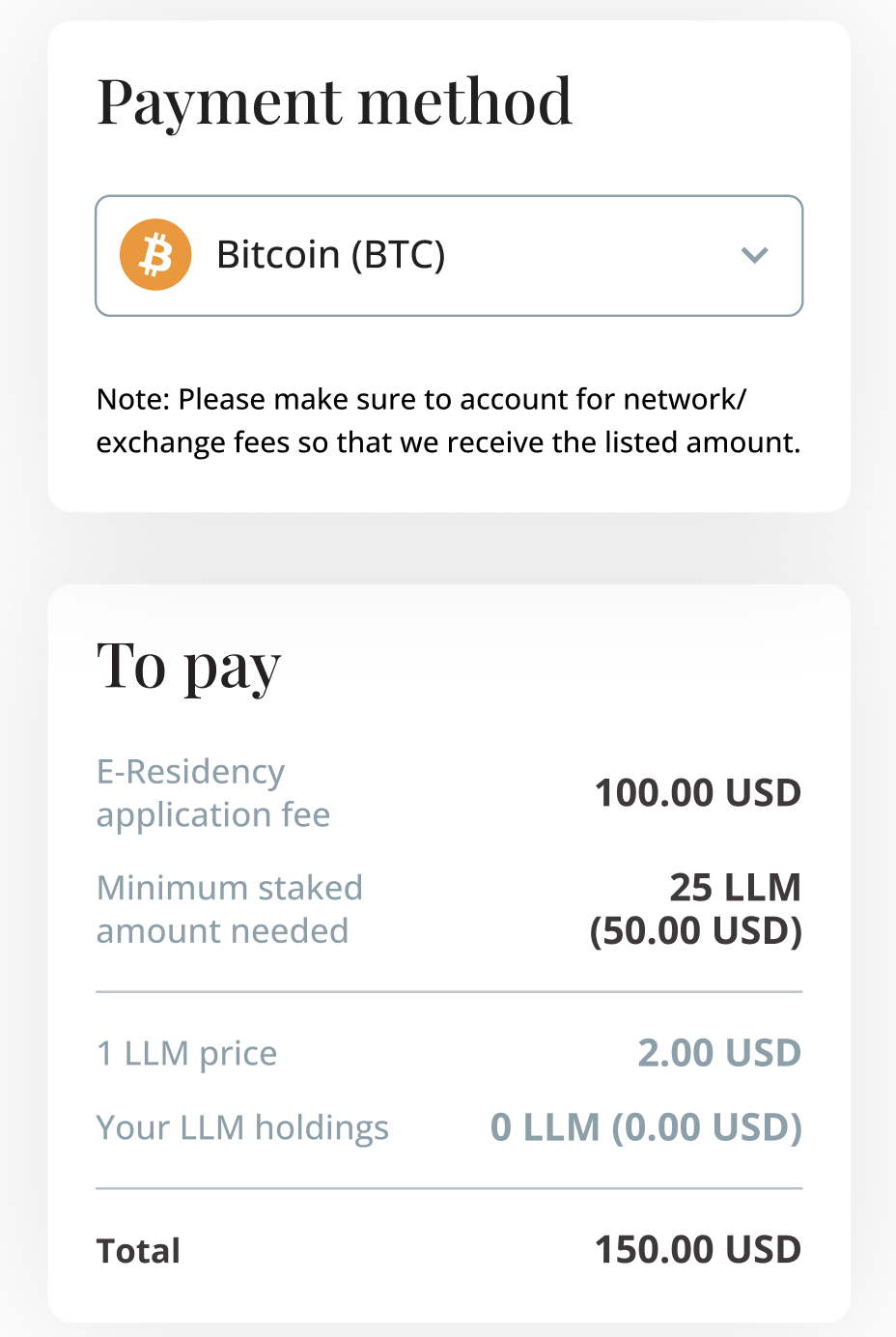Click the divider line above 1 LLM price
The width and height of the screenshot is (896, 1337).
(449, 992)
